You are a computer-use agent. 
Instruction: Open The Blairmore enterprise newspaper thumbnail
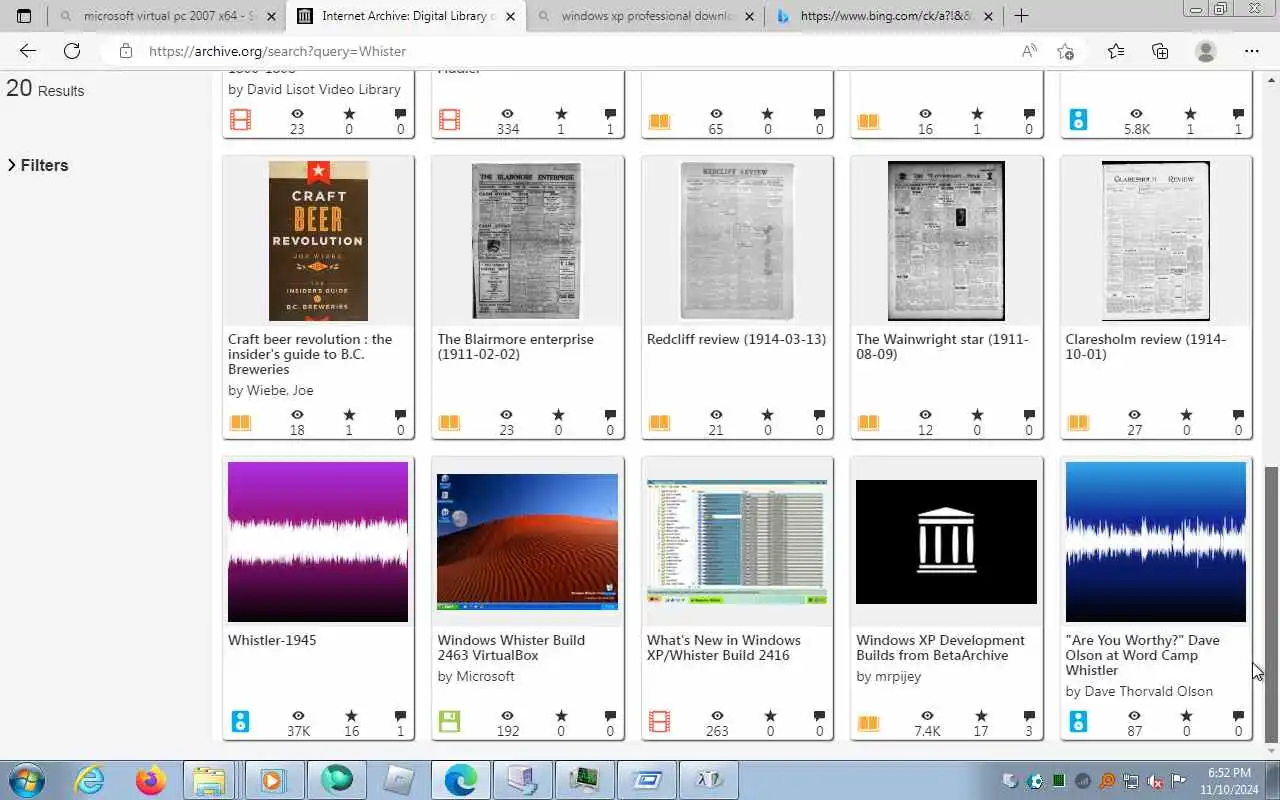[x=527, y=241]
